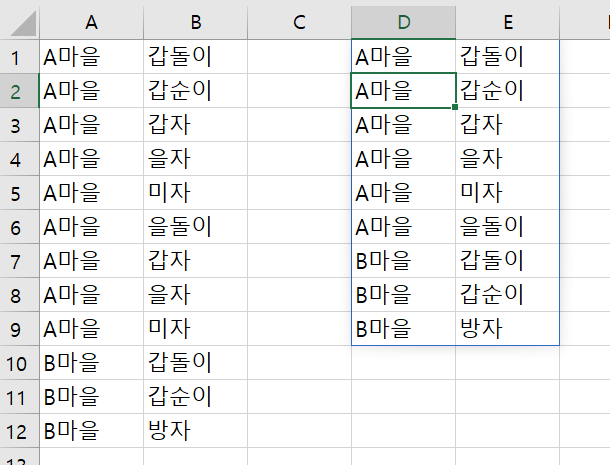Click cell E7 containing 갑돌이
Screen dimensions: 610x465
tap(508, 261)
